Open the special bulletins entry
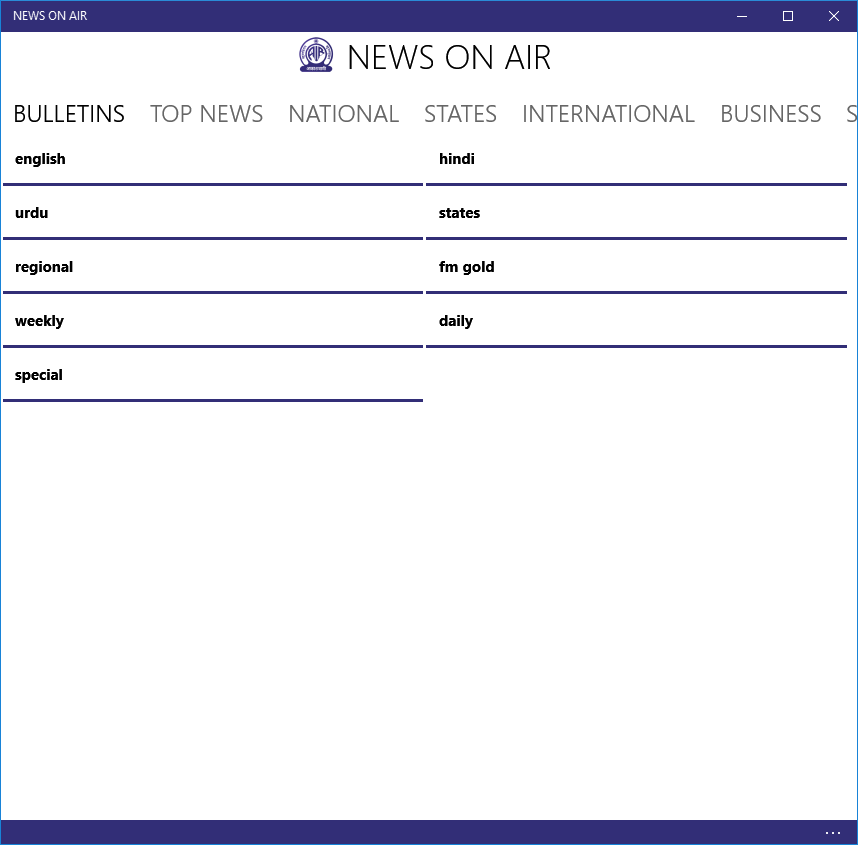The width and height of the screenshot is (858, 845). [x=213, y=376]
